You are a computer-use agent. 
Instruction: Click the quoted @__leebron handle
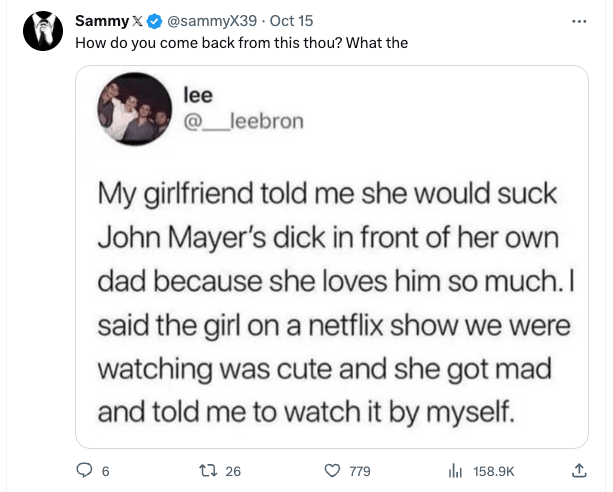tap(244, 121)
